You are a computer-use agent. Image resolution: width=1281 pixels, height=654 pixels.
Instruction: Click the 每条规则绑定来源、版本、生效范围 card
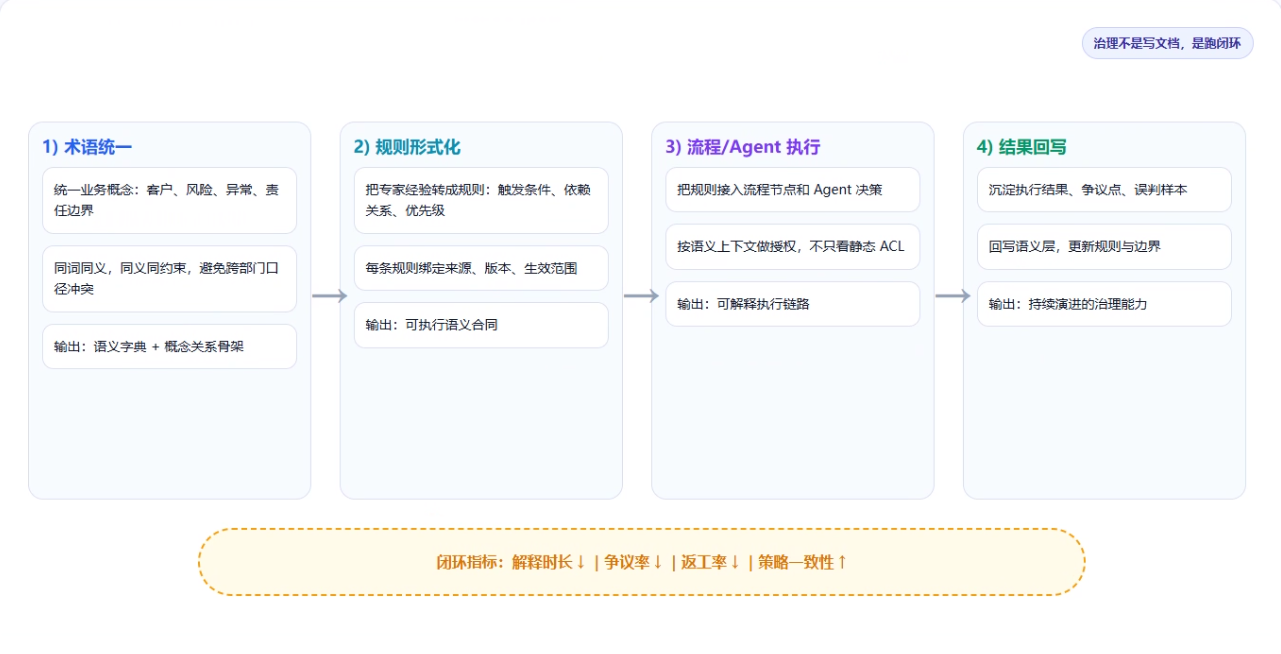(481, 268)
